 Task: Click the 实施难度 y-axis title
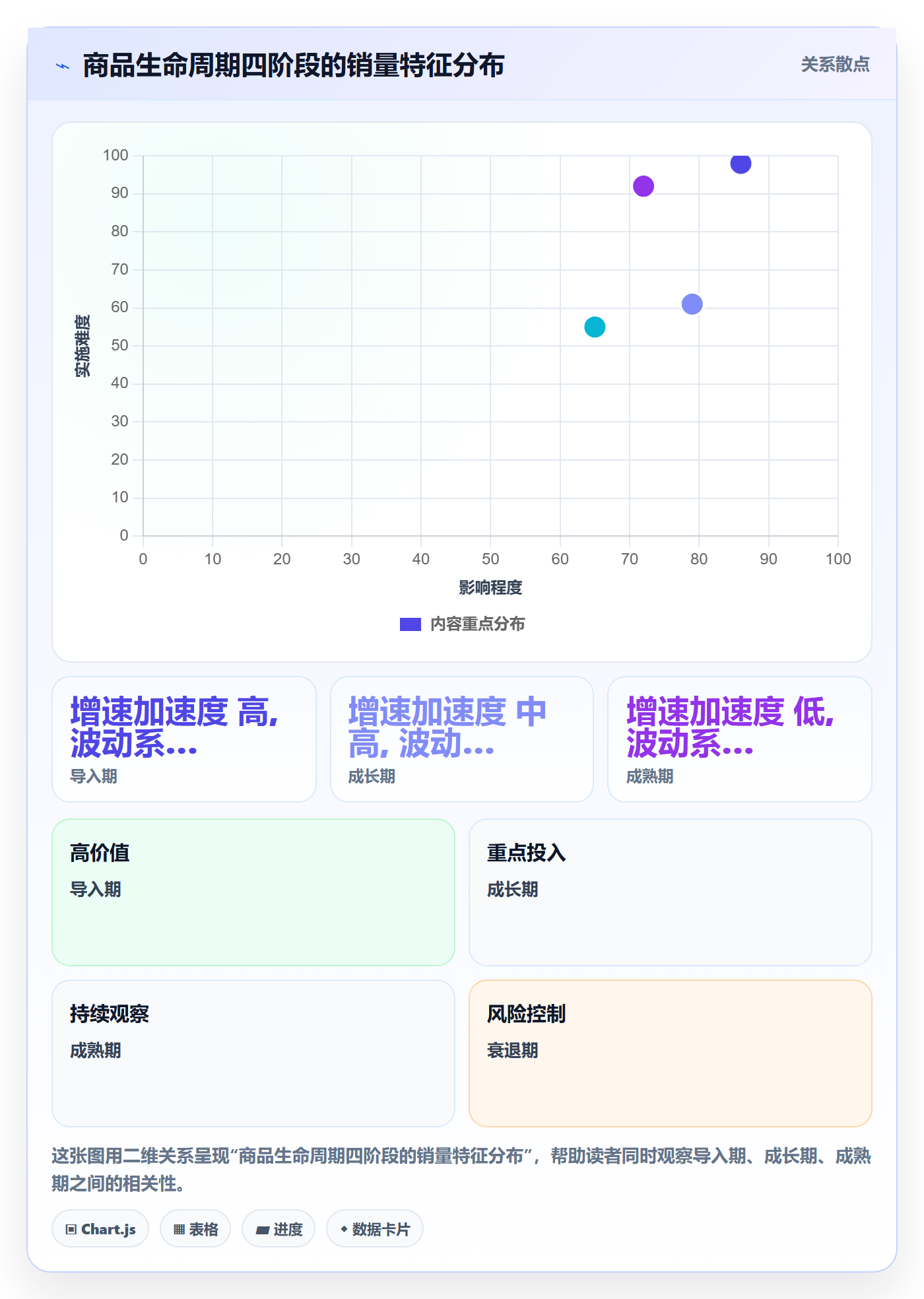[82, 346]
